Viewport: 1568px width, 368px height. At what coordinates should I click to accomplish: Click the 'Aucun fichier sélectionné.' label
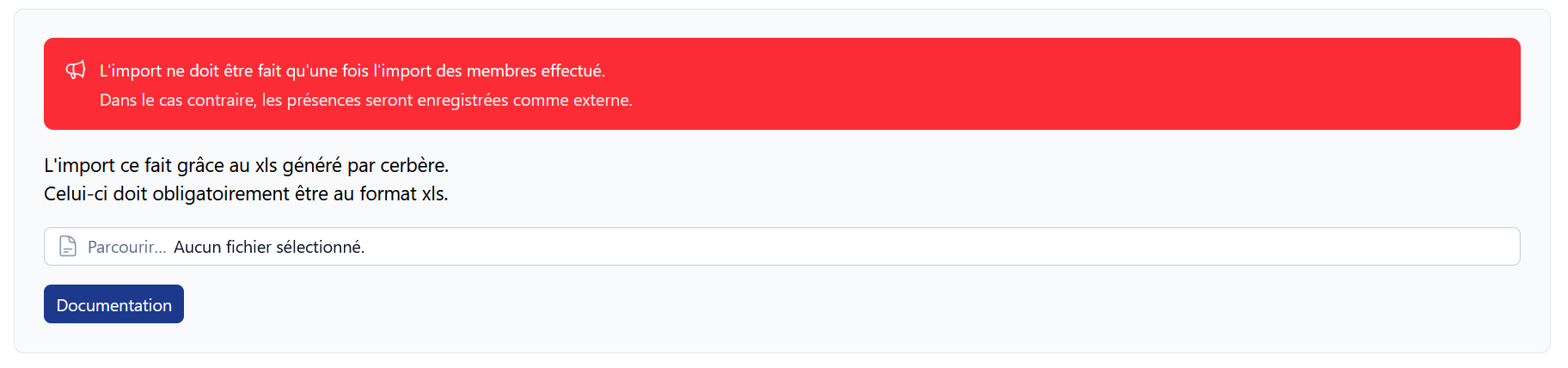pos(269,247)
